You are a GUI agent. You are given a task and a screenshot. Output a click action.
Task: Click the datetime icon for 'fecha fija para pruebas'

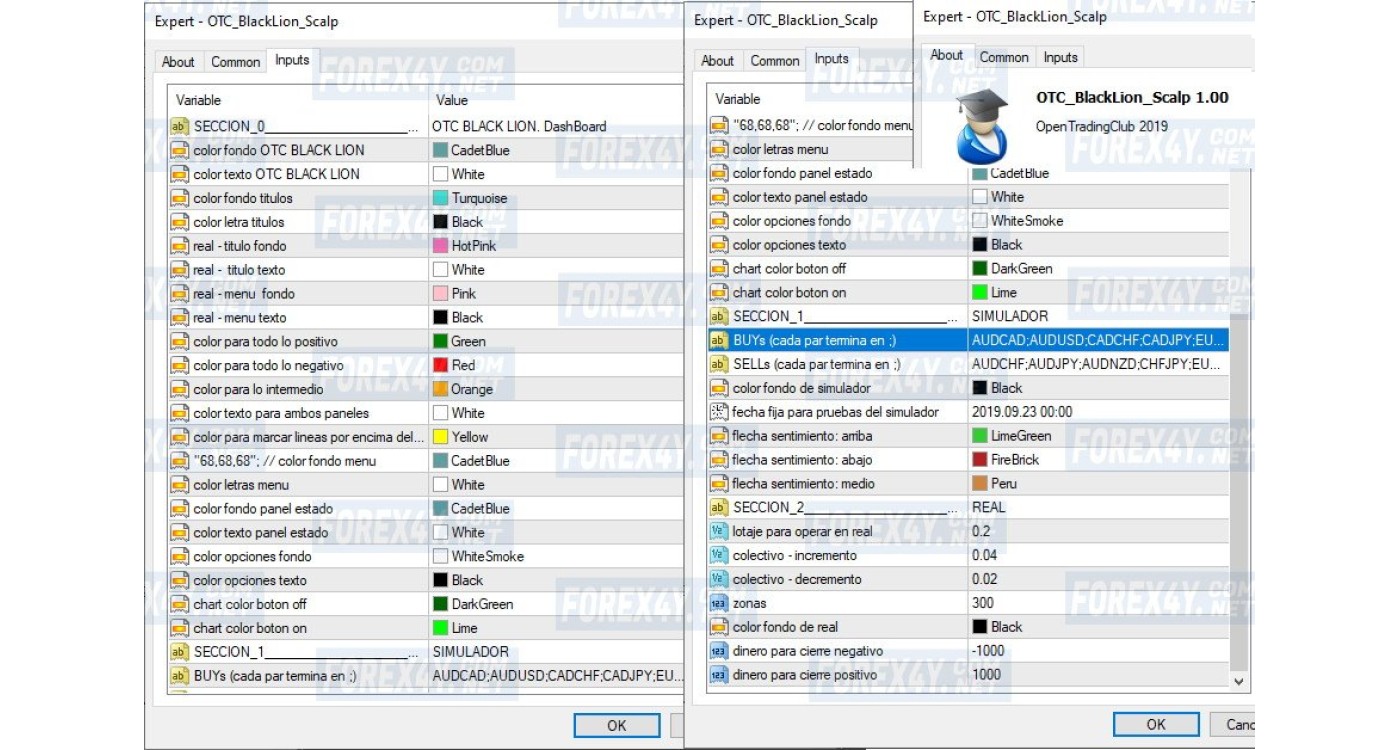tap(719, 412)
